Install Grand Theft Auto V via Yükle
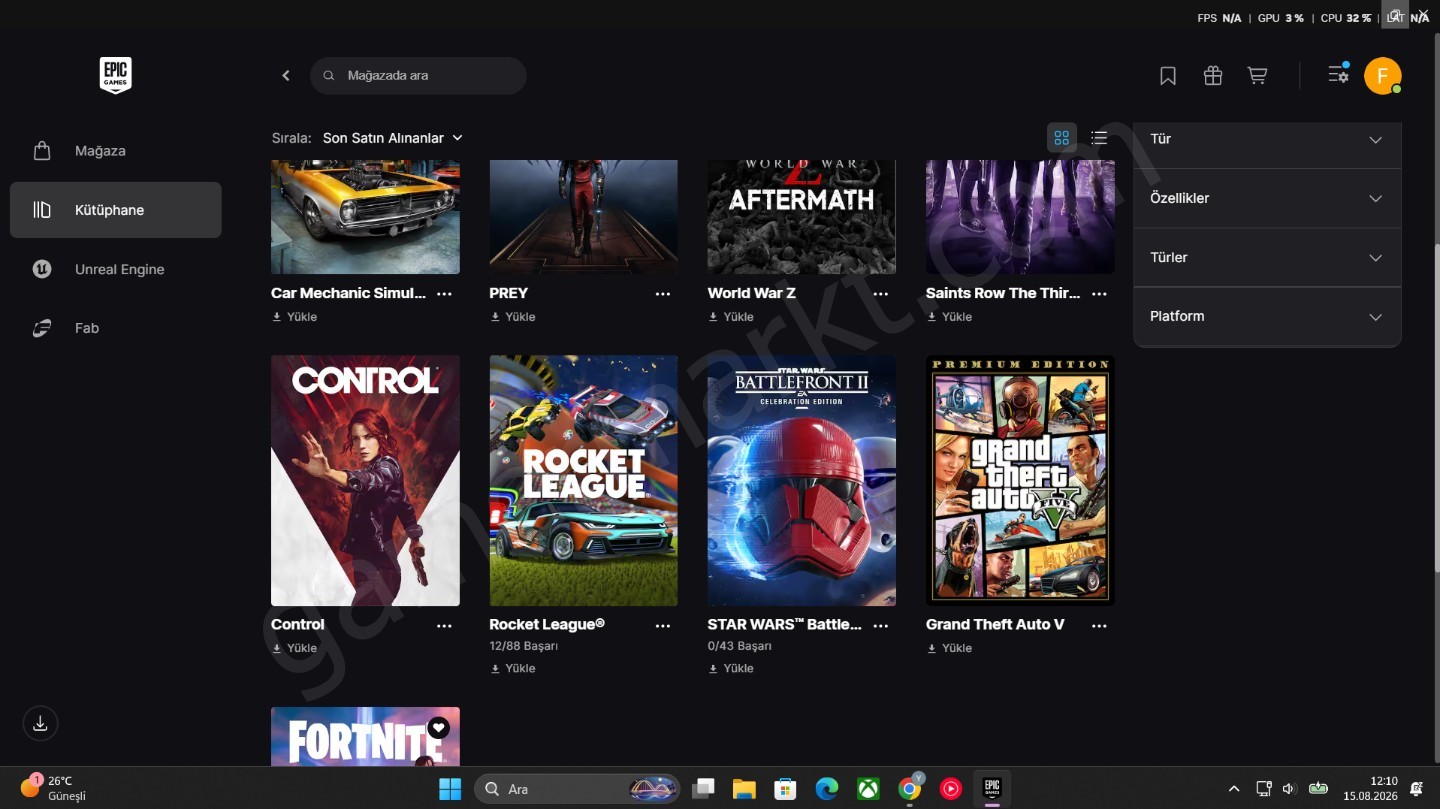1440x809 pixels. pos(949,648)
